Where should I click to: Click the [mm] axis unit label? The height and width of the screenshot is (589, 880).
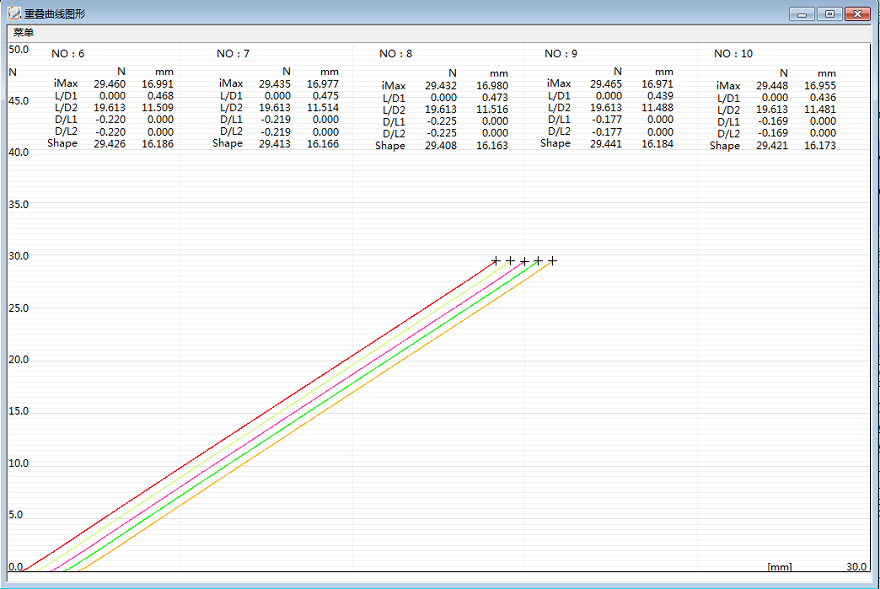(779, 567)
